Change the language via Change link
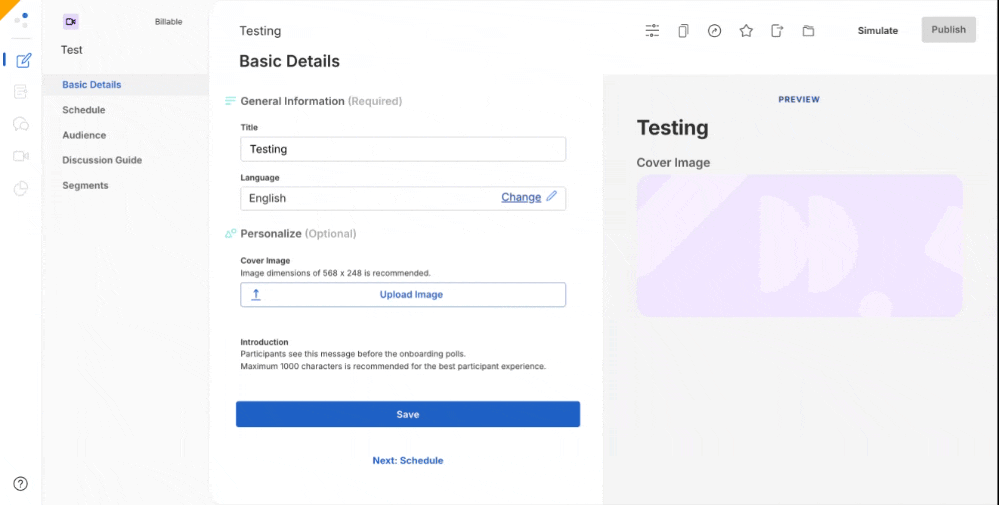 click(x=521, y=198)
